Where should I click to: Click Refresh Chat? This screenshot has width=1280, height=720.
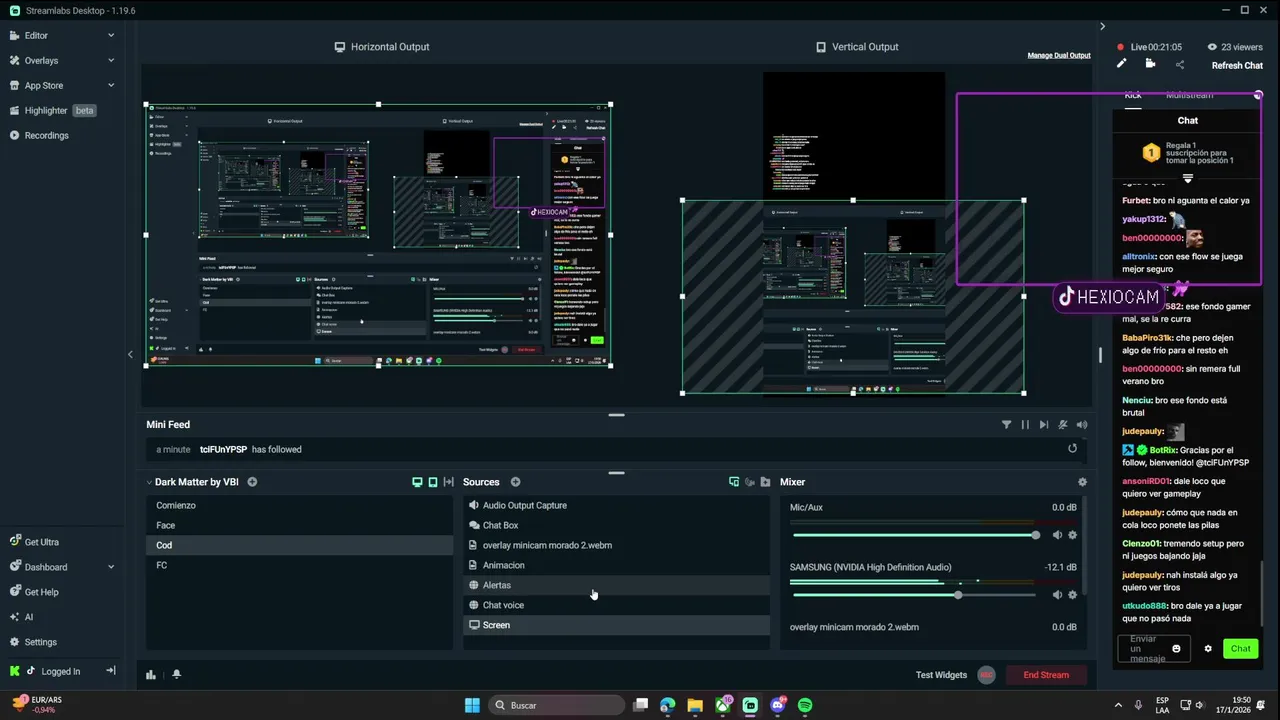point(1237,66)
